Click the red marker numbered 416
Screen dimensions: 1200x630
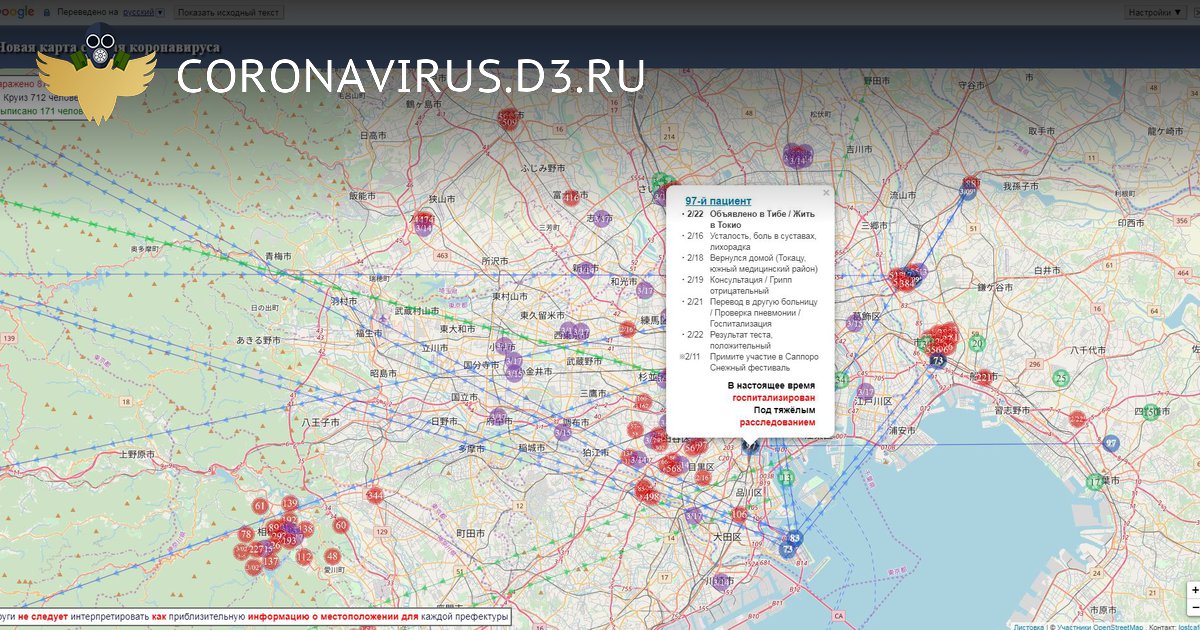tap(571, 198)
